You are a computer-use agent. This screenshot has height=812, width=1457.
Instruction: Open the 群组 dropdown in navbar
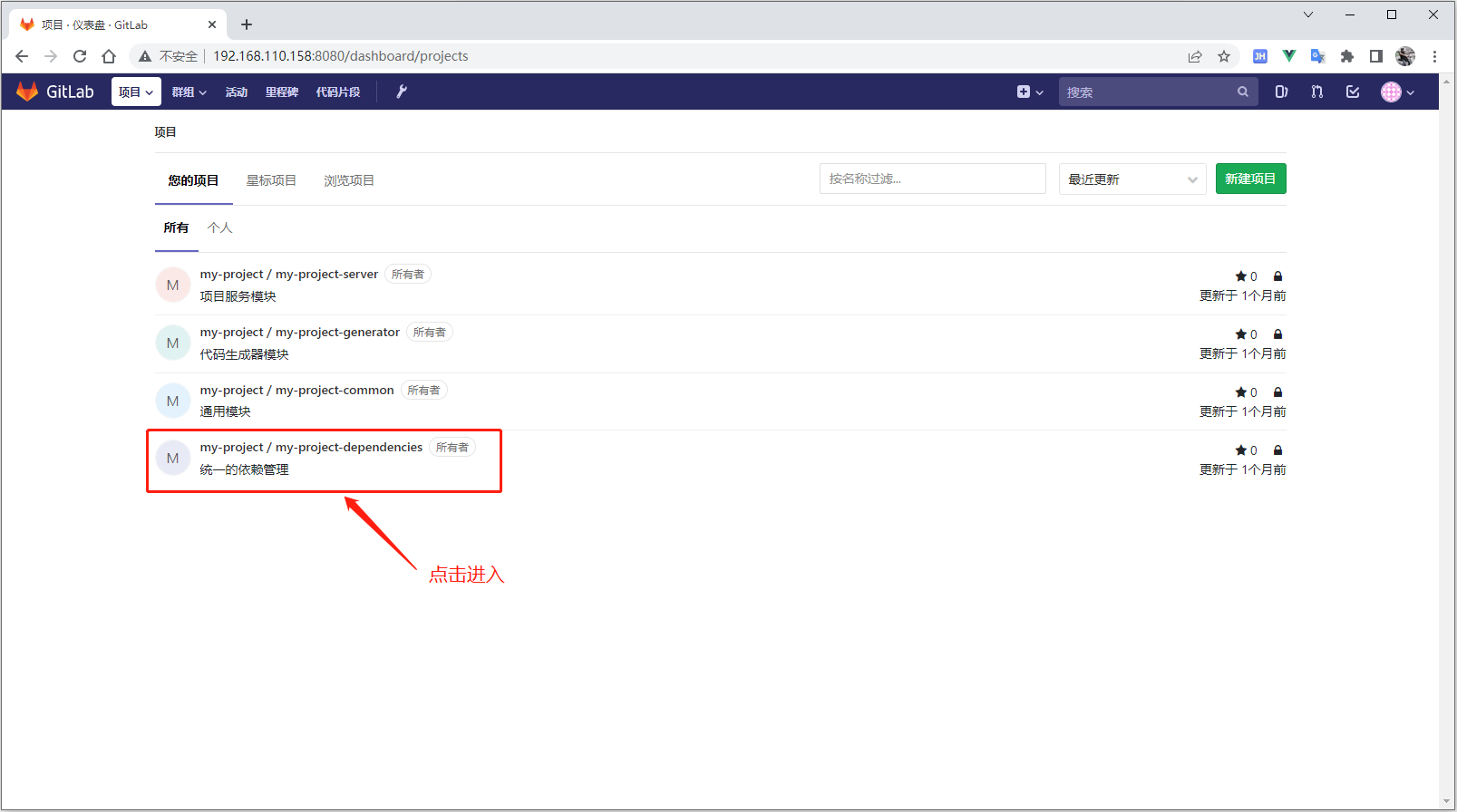[189, 92]
